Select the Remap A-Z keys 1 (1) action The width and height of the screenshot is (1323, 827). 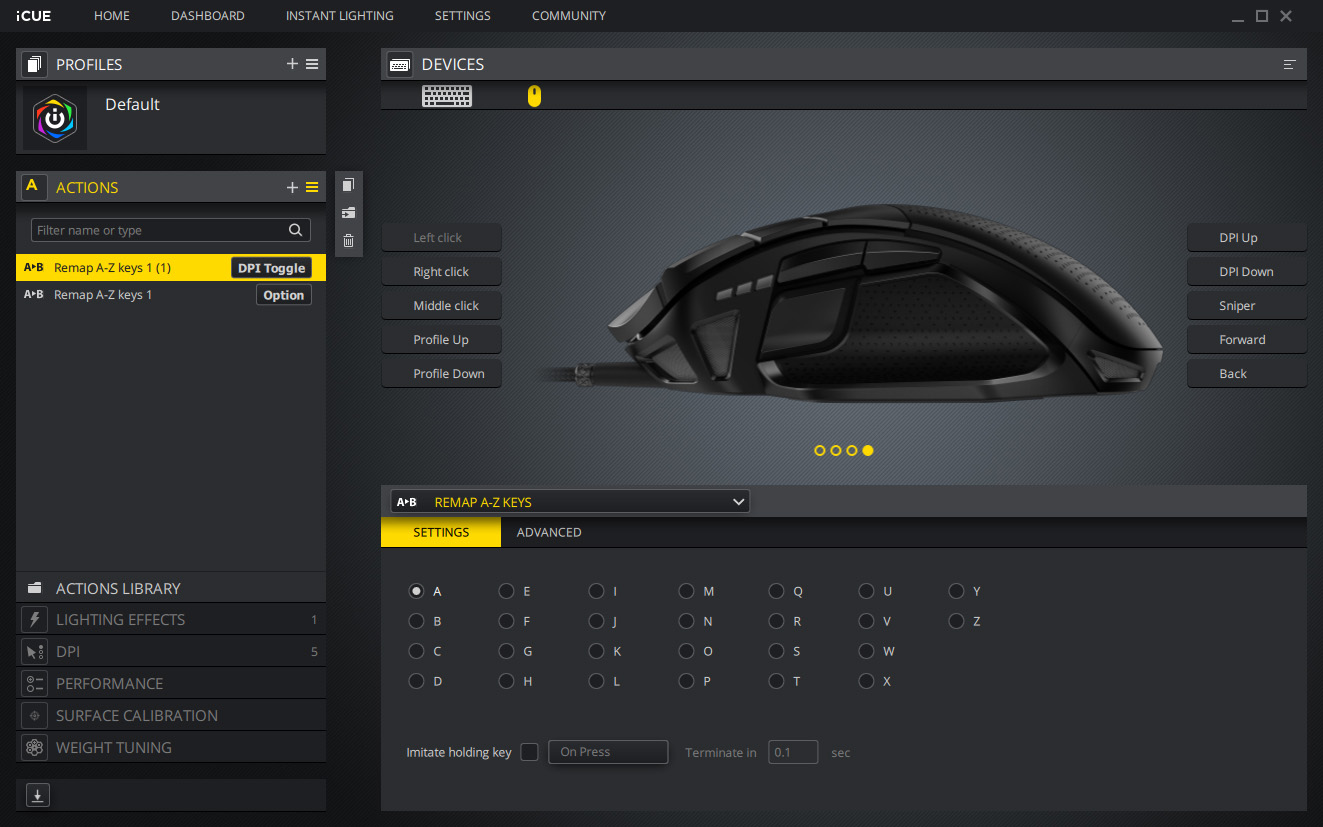click(x=171, y=268)
